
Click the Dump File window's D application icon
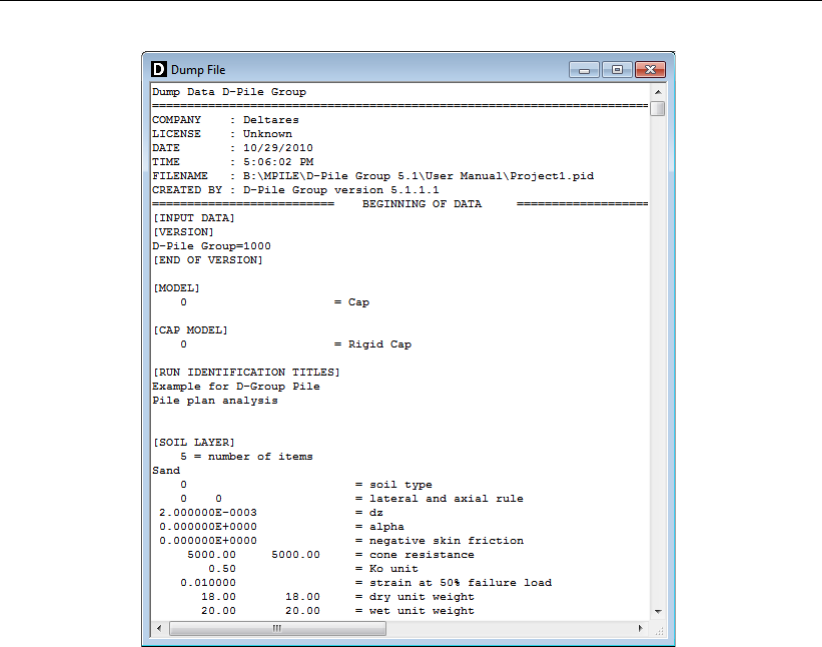[158, 69]
